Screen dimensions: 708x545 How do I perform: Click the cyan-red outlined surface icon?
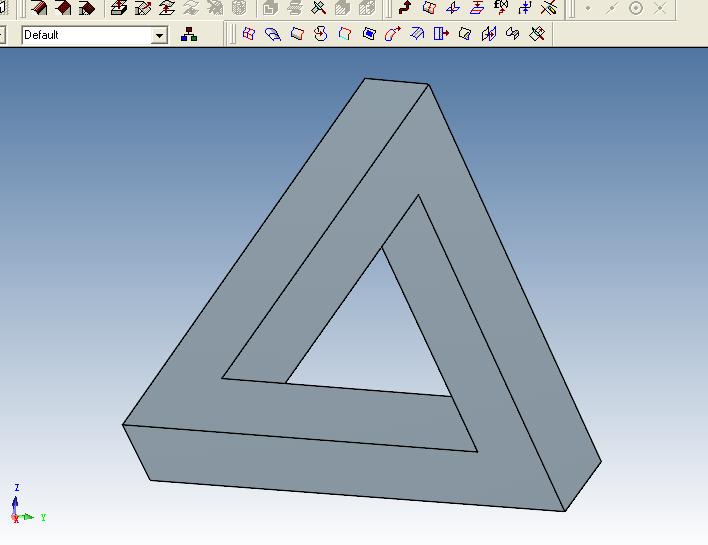tap(345, 34)
